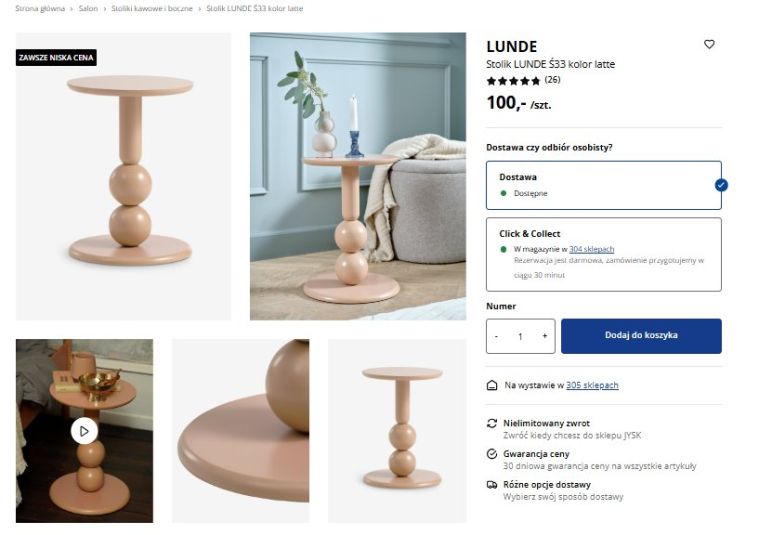The height and width of the screenshot is (535, 759).
Task: Click the quantity number field
Action: pyautogui.click(x=520, y=336)
